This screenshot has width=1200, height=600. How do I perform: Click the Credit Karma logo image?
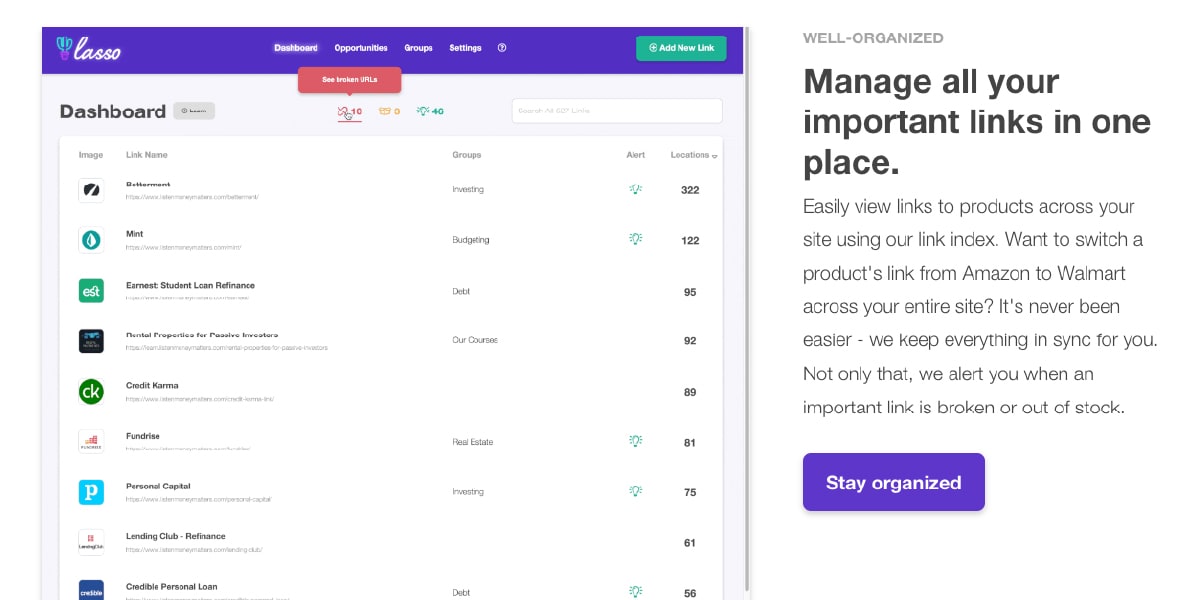[91, 392]
